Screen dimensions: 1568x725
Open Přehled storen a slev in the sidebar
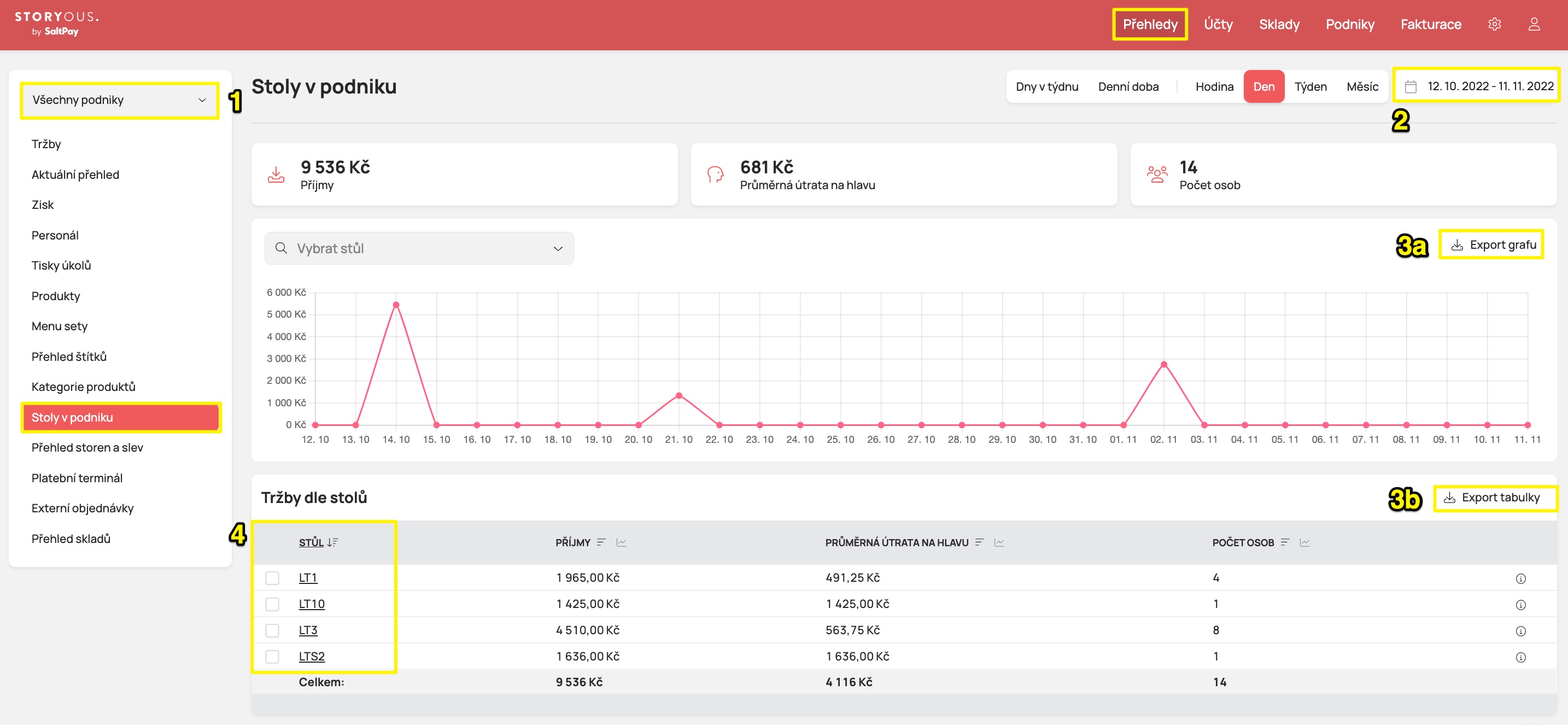pos(87,447)
